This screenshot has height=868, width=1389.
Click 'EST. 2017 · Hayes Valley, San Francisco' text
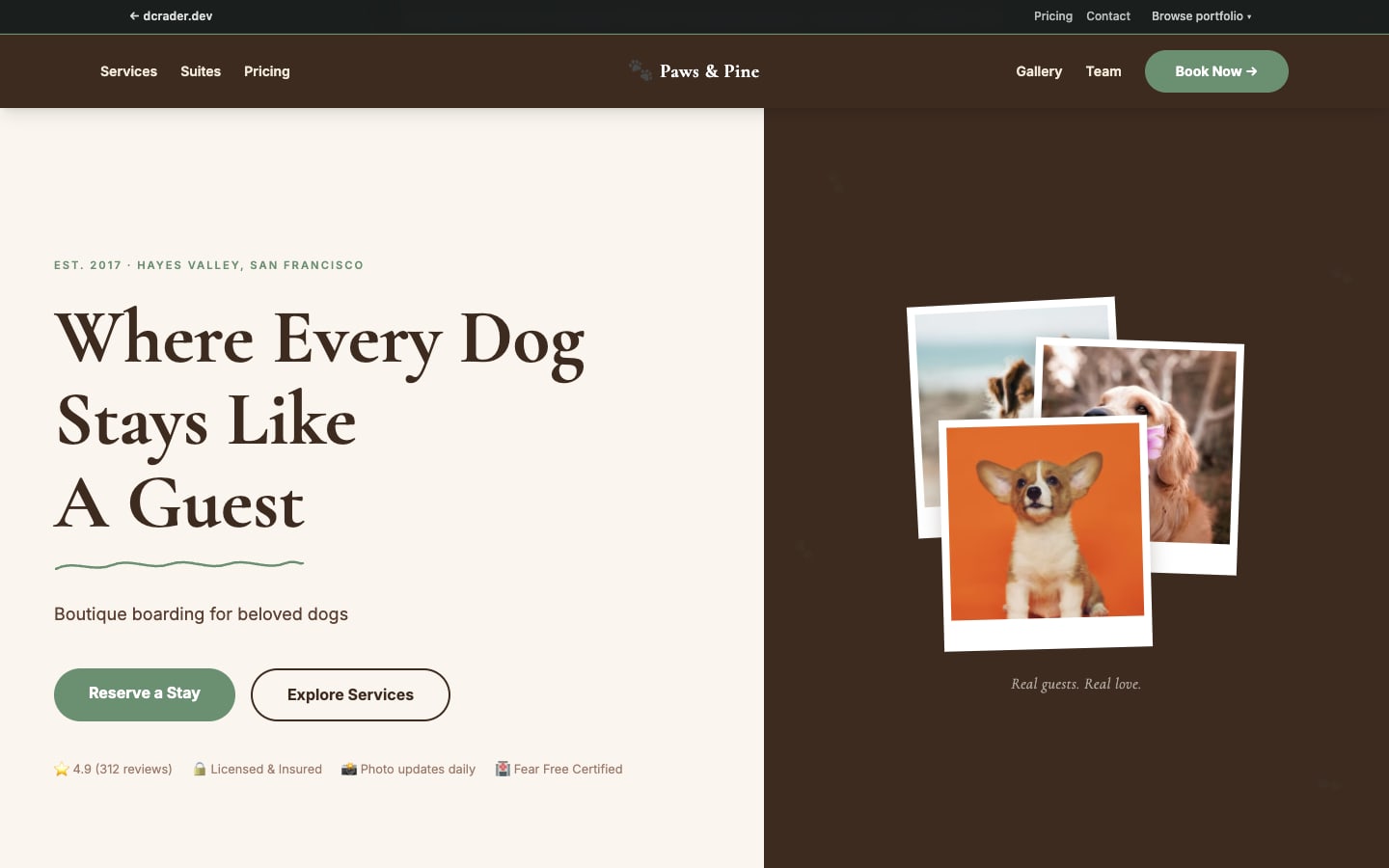click(208, 265)
